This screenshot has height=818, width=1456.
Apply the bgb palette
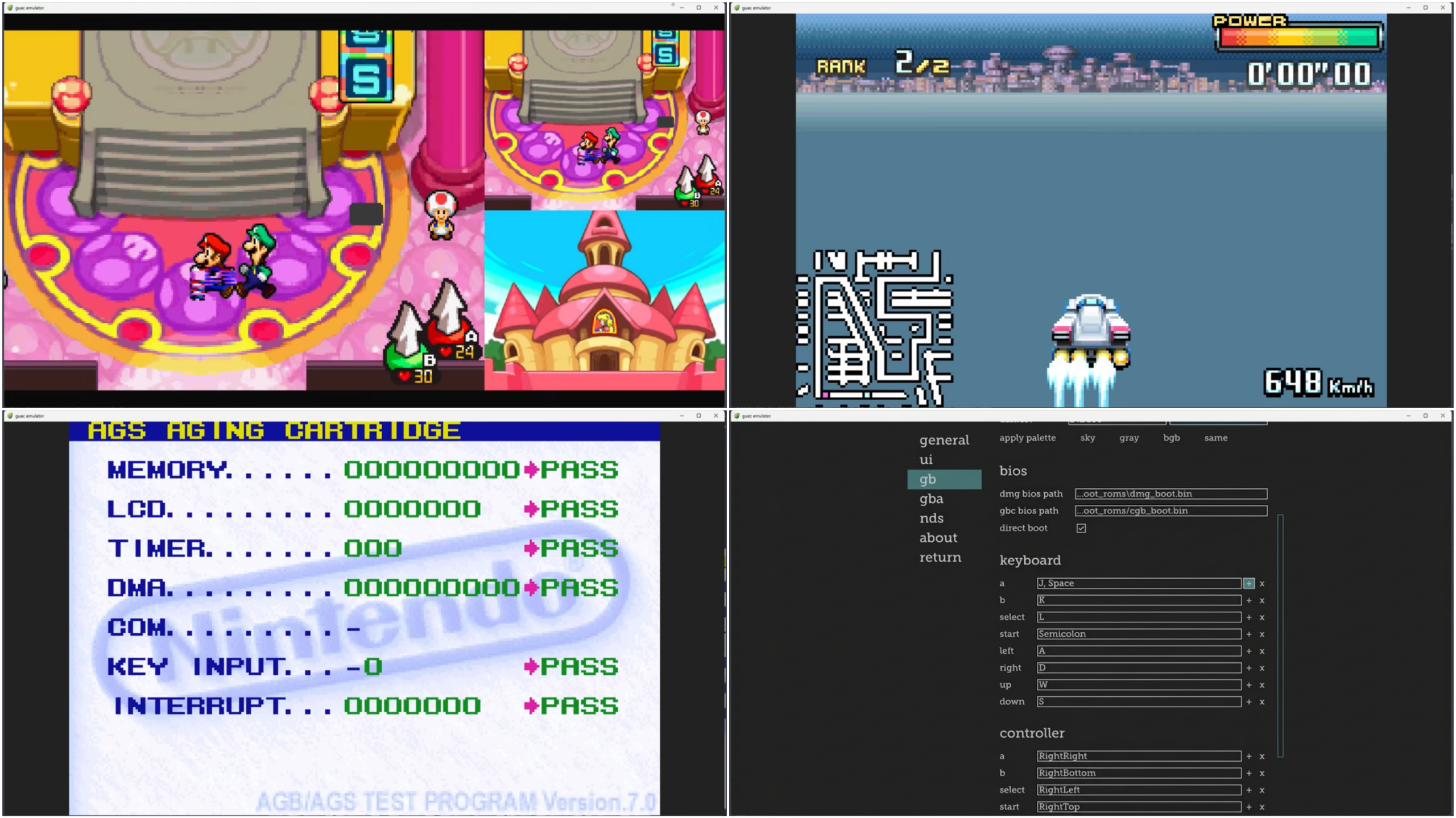[1171, 438]
